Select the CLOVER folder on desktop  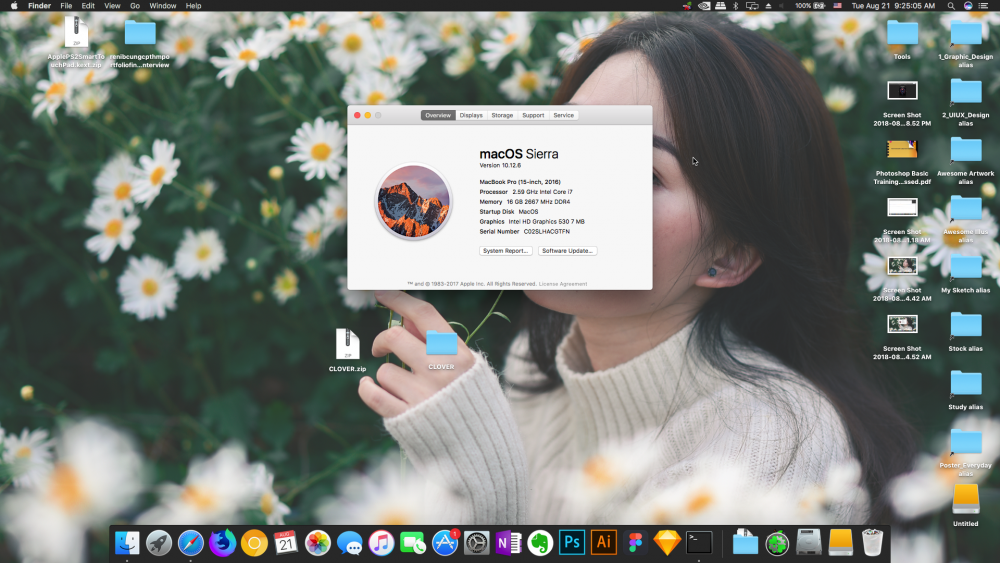pos(441,349)
